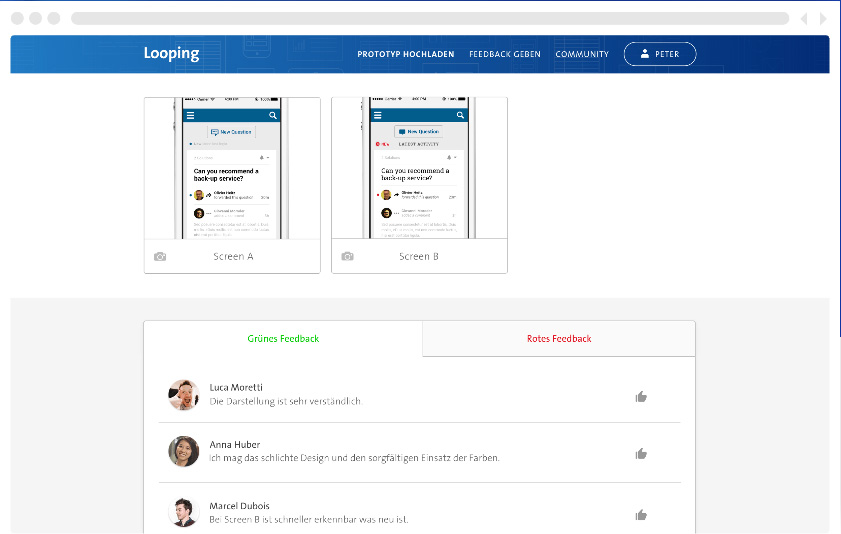The image size is (841, 534).
Task: Click the browser address bar
Action: click(430, 18)
